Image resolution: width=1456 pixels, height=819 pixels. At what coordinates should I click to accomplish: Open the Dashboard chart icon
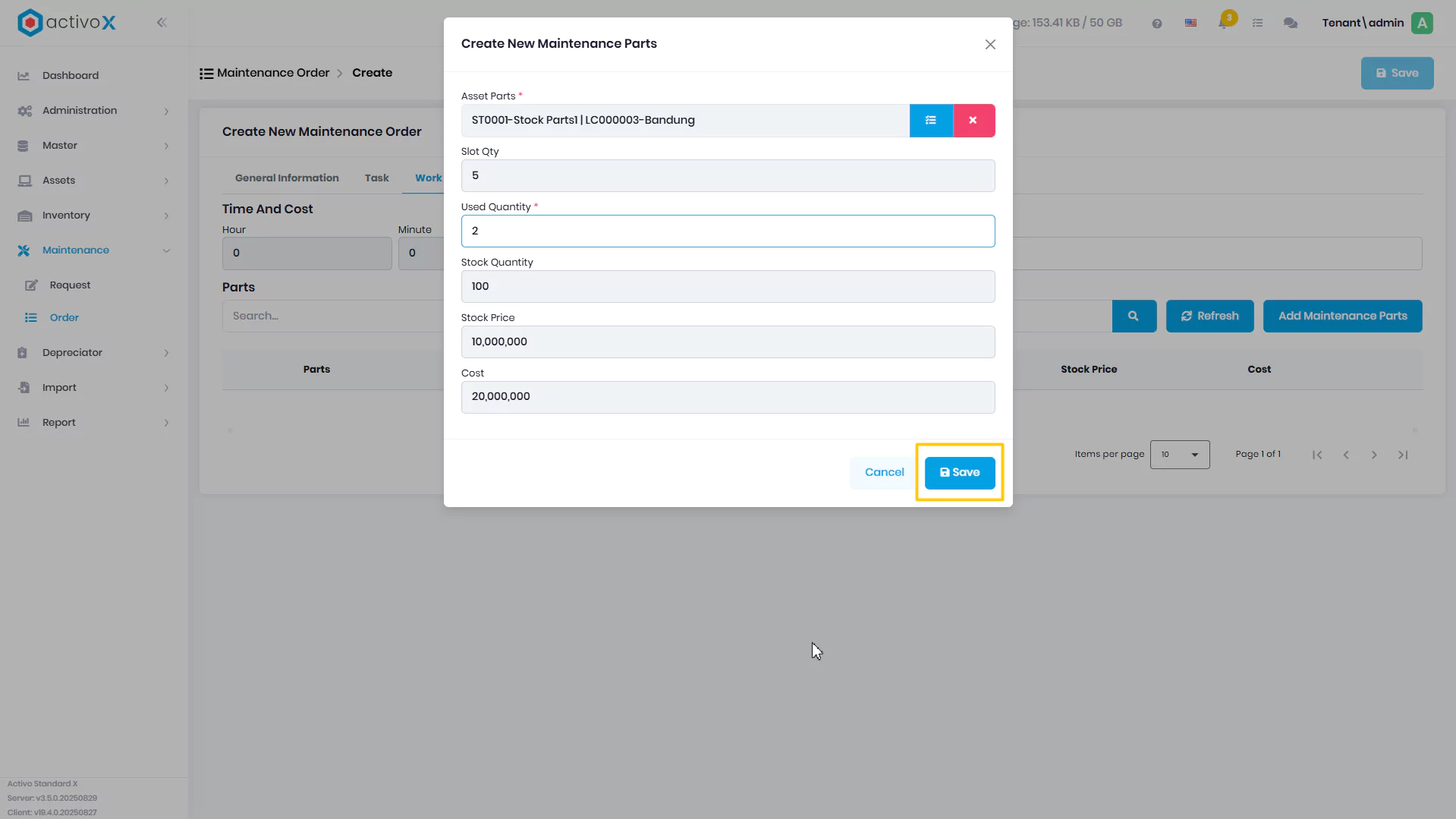point(24,76)
